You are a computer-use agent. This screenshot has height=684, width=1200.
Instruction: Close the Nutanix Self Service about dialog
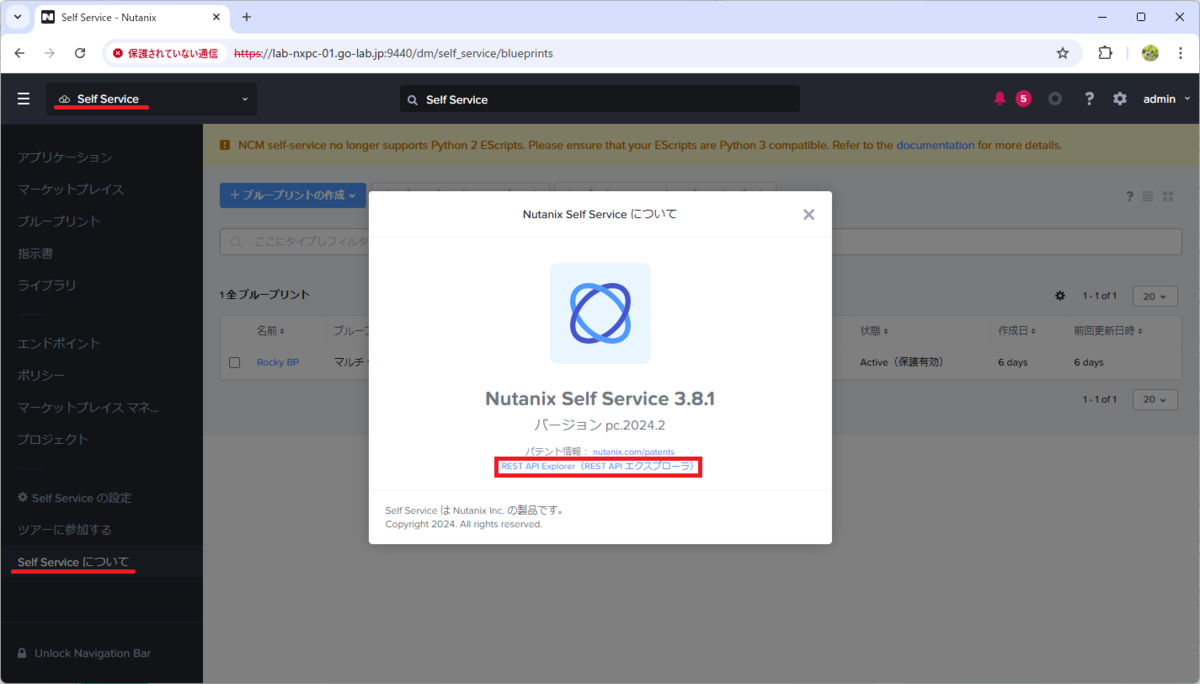point(809,214)
